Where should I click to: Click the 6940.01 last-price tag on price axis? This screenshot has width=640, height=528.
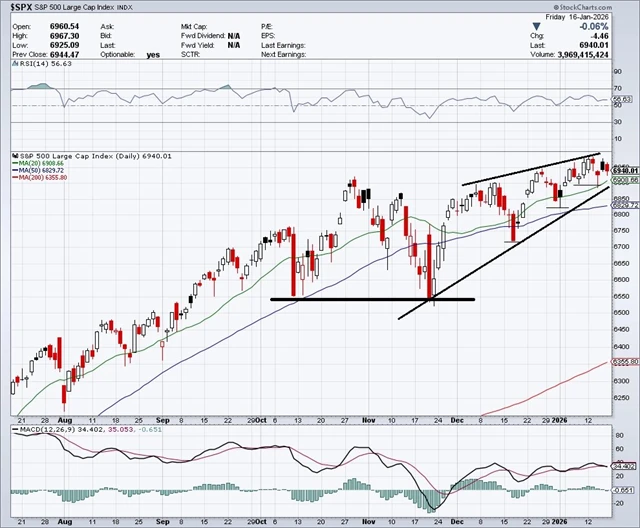[x=625, y=170]
